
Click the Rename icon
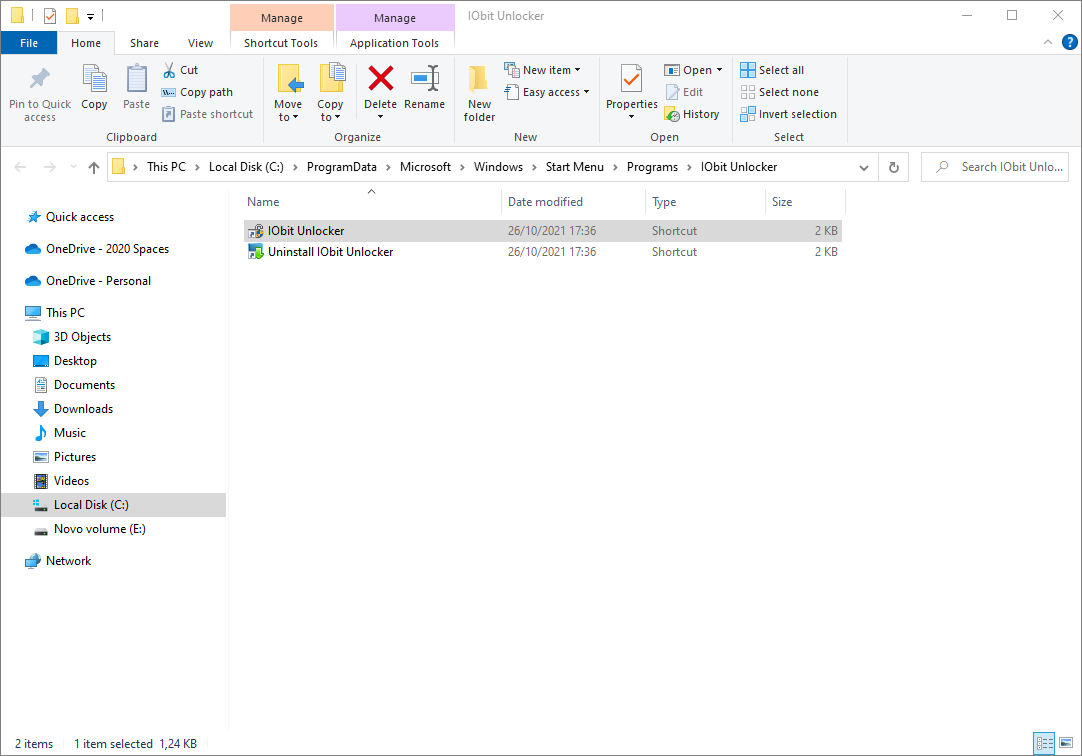[424, 78]
